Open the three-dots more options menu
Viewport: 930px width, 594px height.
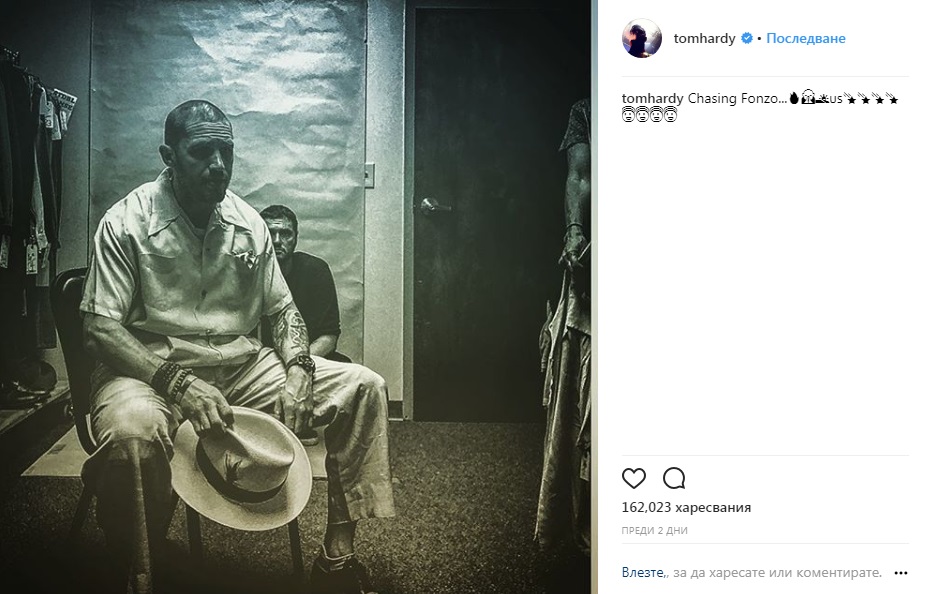pyautogui.click(x=901, y=573)
